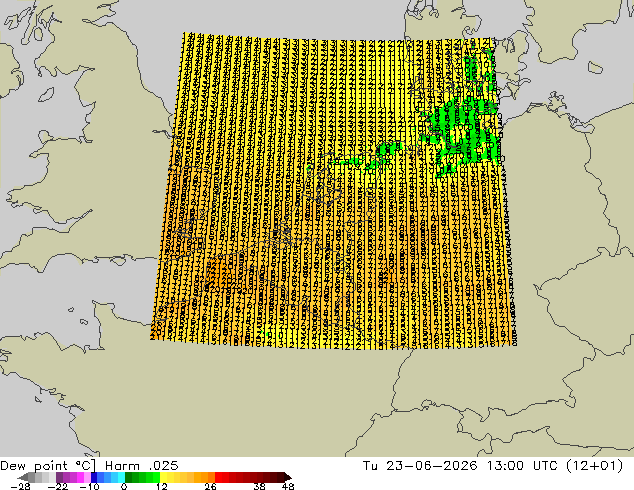Click the '26' legend scale value
This screenshot has height=490, width=634.
pos(210,486)
